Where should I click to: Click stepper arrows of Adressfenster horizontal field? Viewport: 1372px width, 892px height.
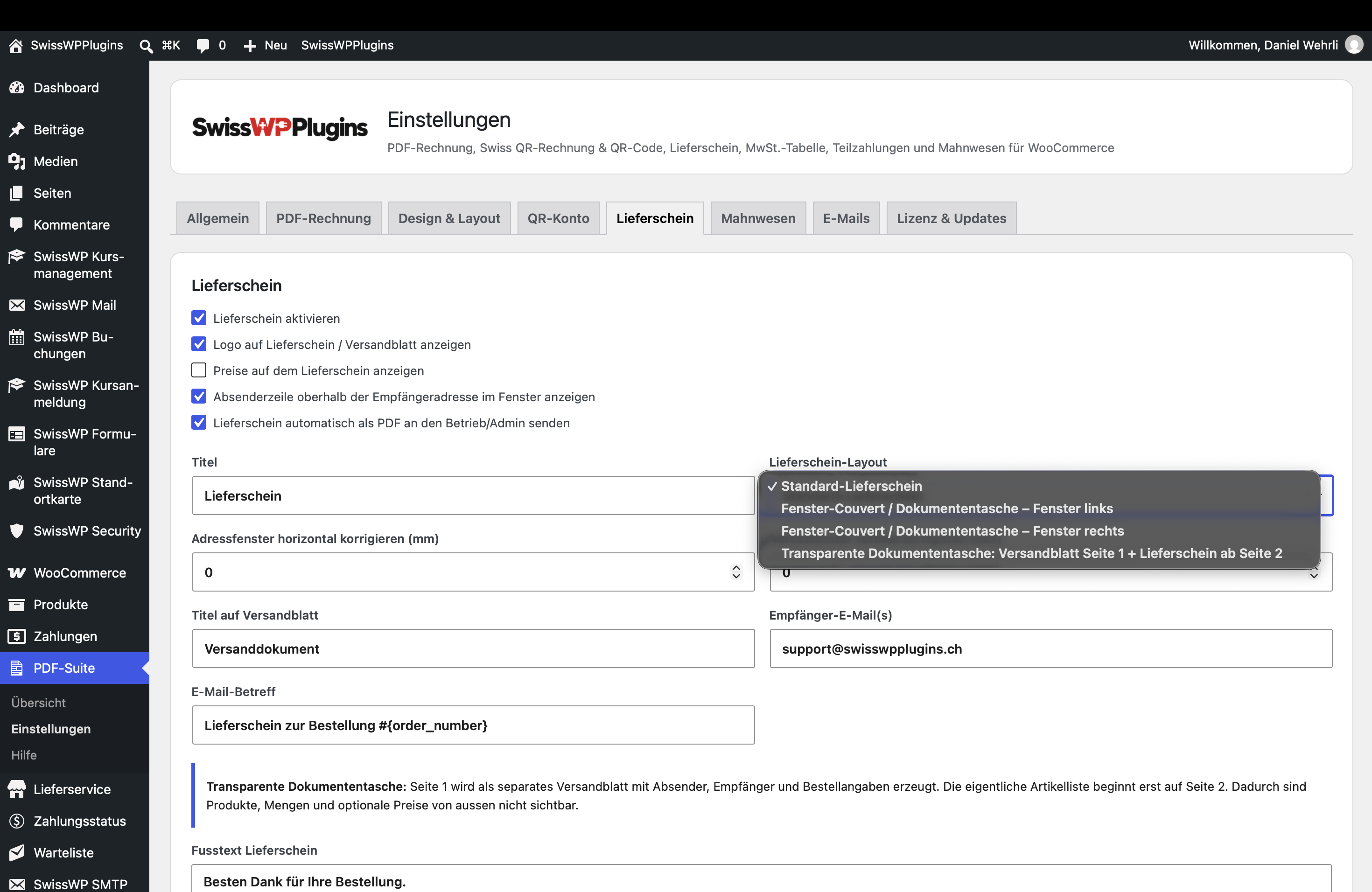[736, 572]
